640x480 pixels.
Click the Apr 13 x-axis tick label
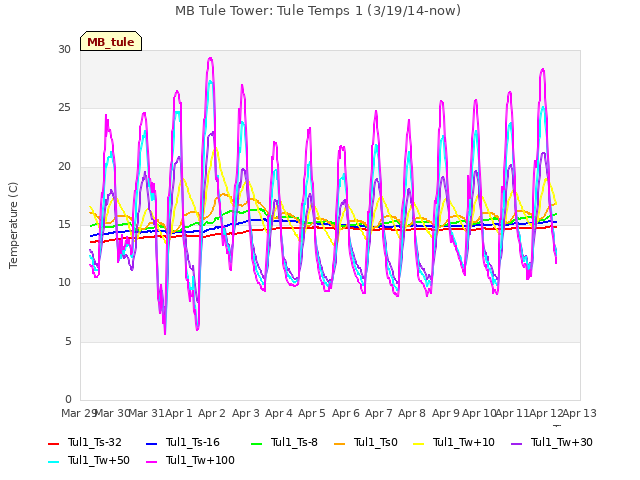click(x=580, y=413)
